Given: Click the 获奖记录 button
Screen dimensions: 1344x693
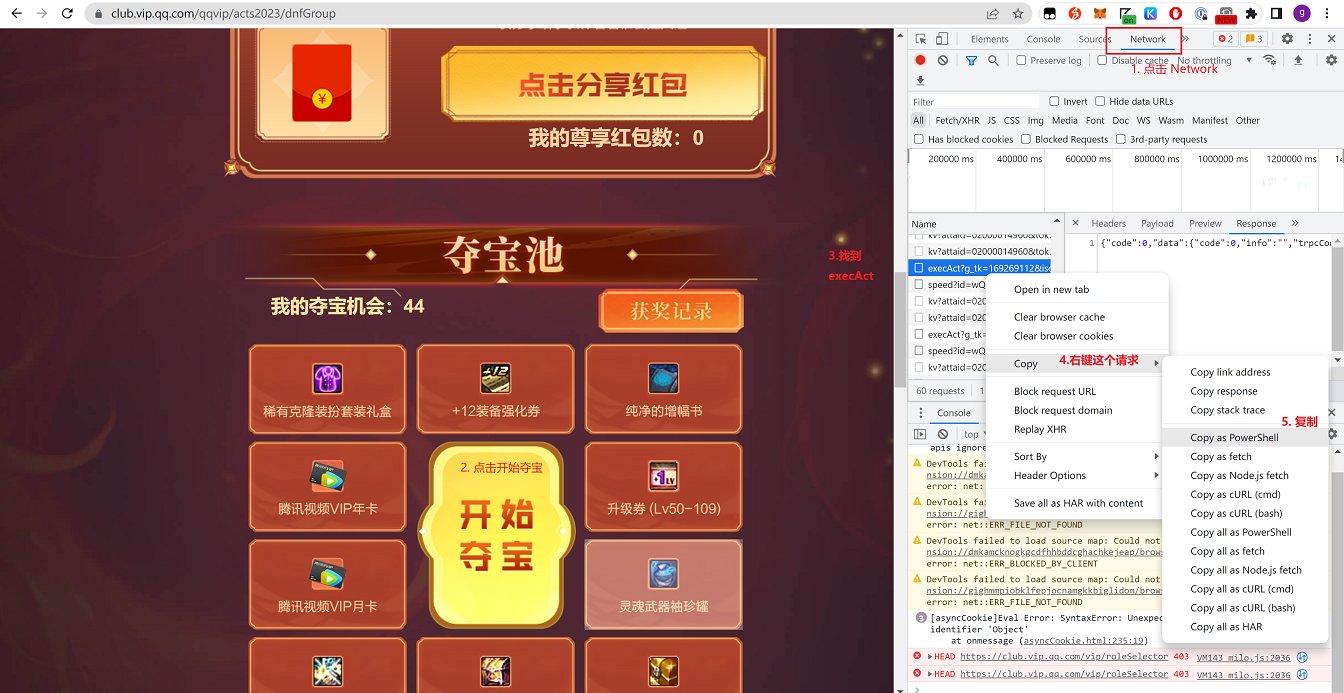Looking at the screenshot, I should [x=671, y=311].
